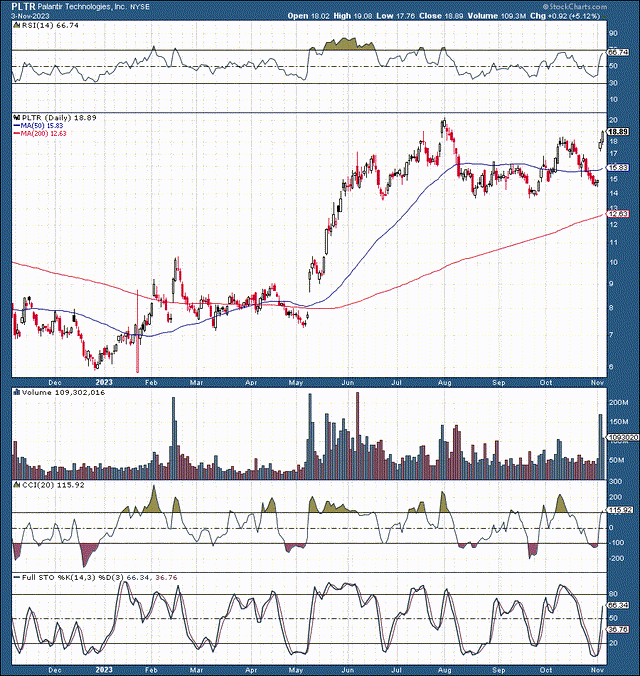This screenshot has width=640, height=676.
Task: Click the red MA(200) legend line icon
Action: coord(14,132)
